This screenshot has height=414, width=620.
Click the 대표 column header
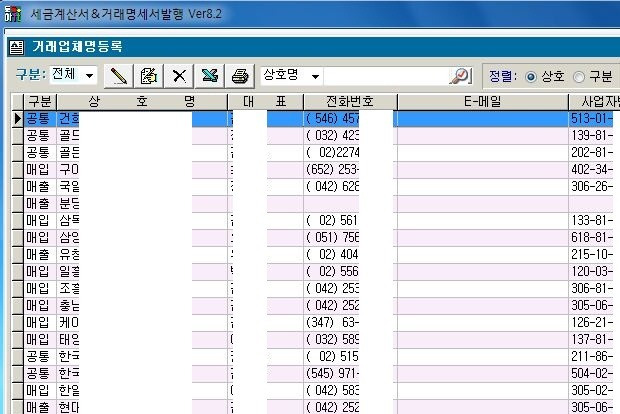pos(265,102)
